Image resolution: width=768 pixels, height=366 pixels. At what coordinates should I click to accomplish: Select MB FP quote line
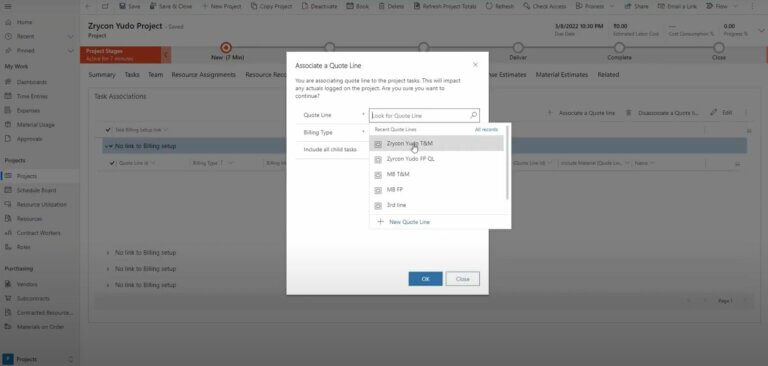tap(436, 190)
